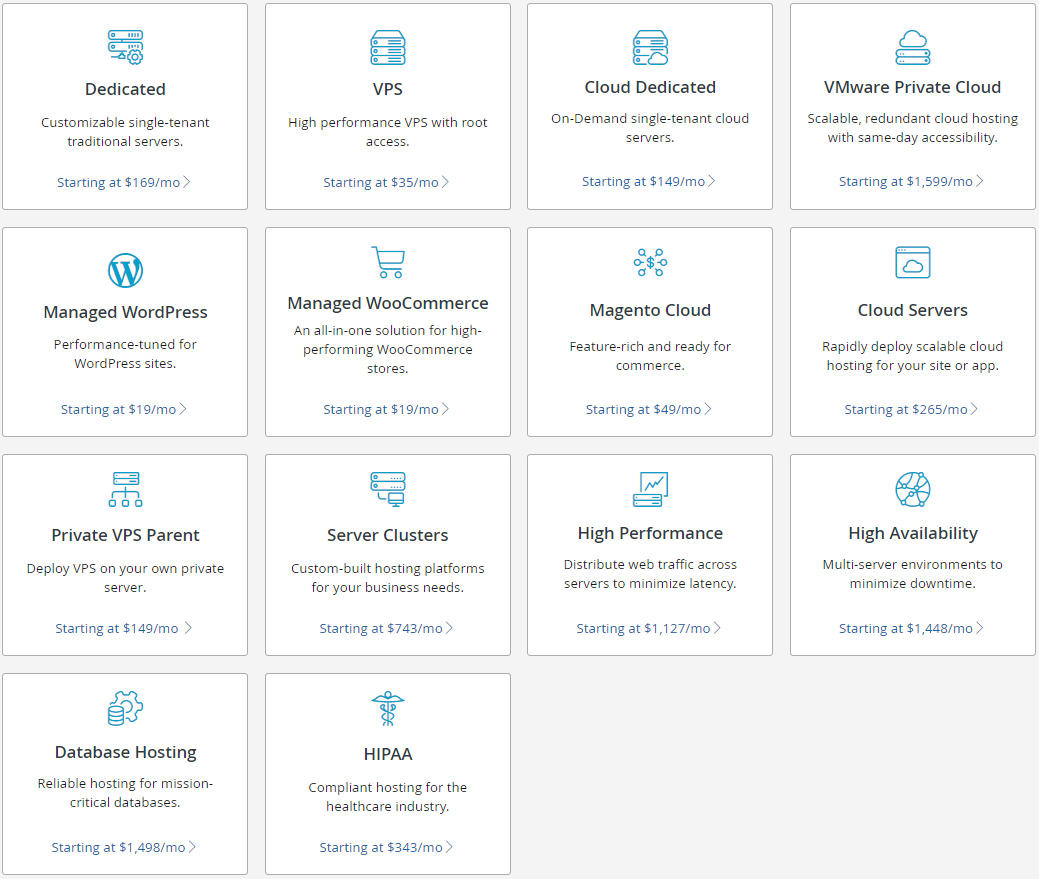
Task: Click 'Compliant hosting for the healthcare industry'
Action: [388, 797]
